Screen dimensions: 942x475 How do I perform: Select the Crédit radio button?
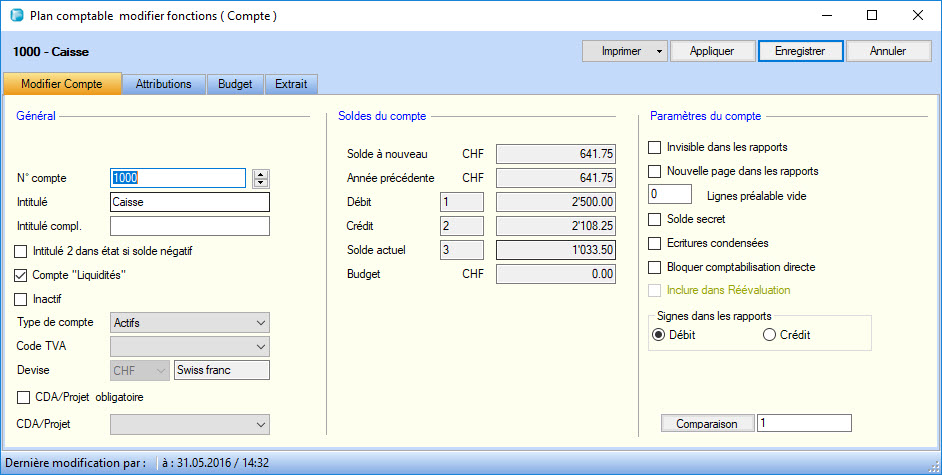tap(769, 335)
